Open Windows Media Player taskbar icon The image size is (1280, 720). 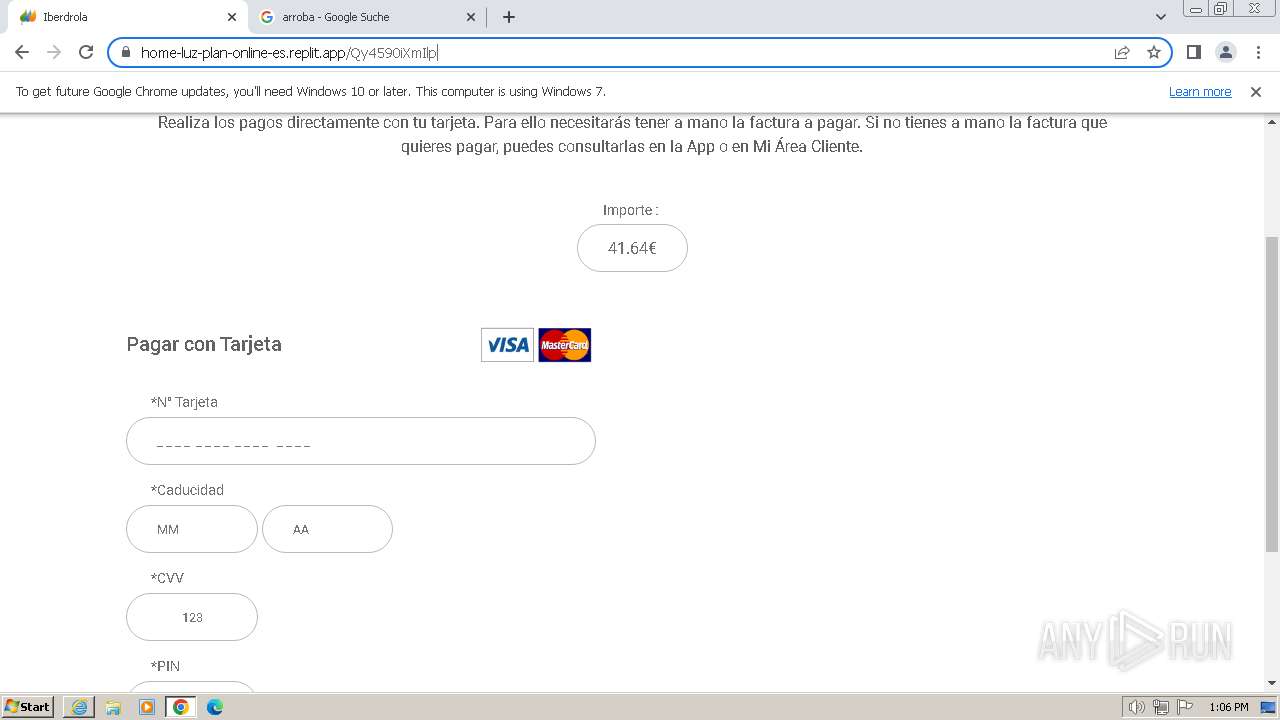click(147, 707)
